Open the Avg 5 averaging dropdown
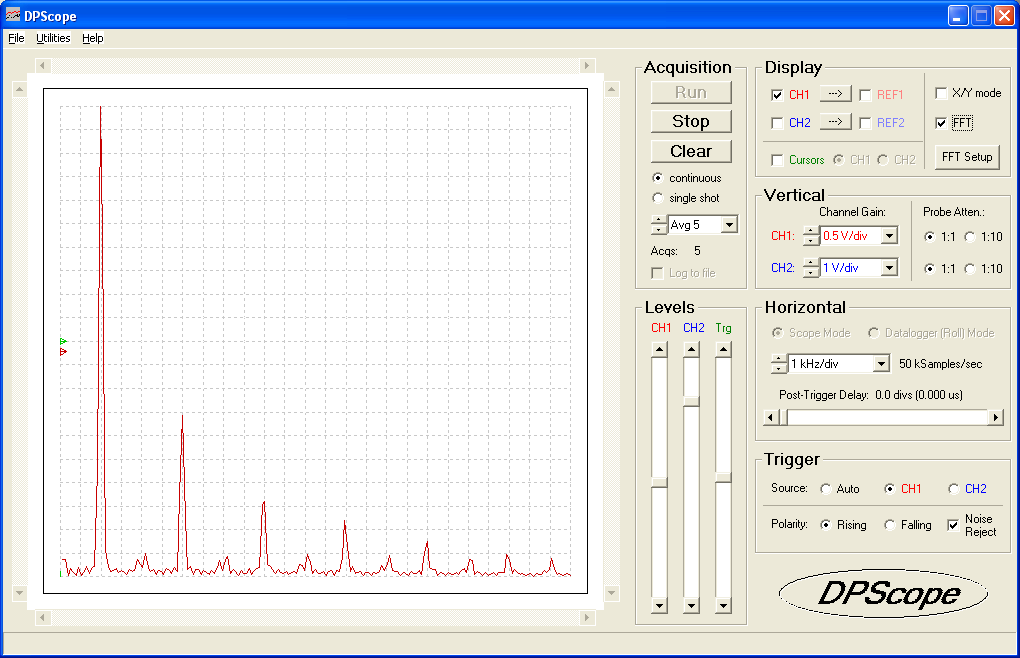This screenshot has width=1020, height=658. click(x=728, y=224)
